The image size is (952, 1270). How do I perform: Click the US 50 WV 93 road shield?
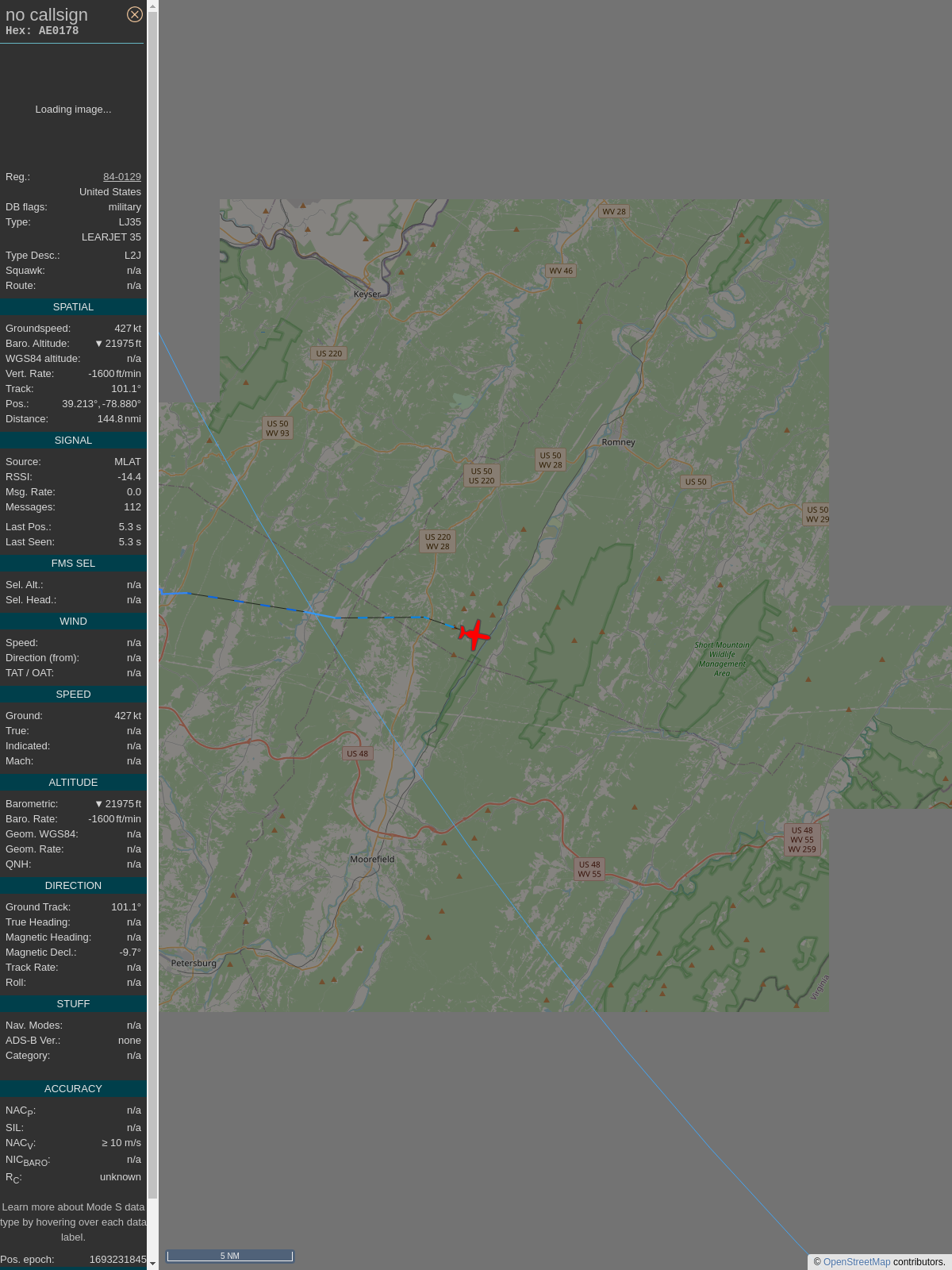[278, 429]
